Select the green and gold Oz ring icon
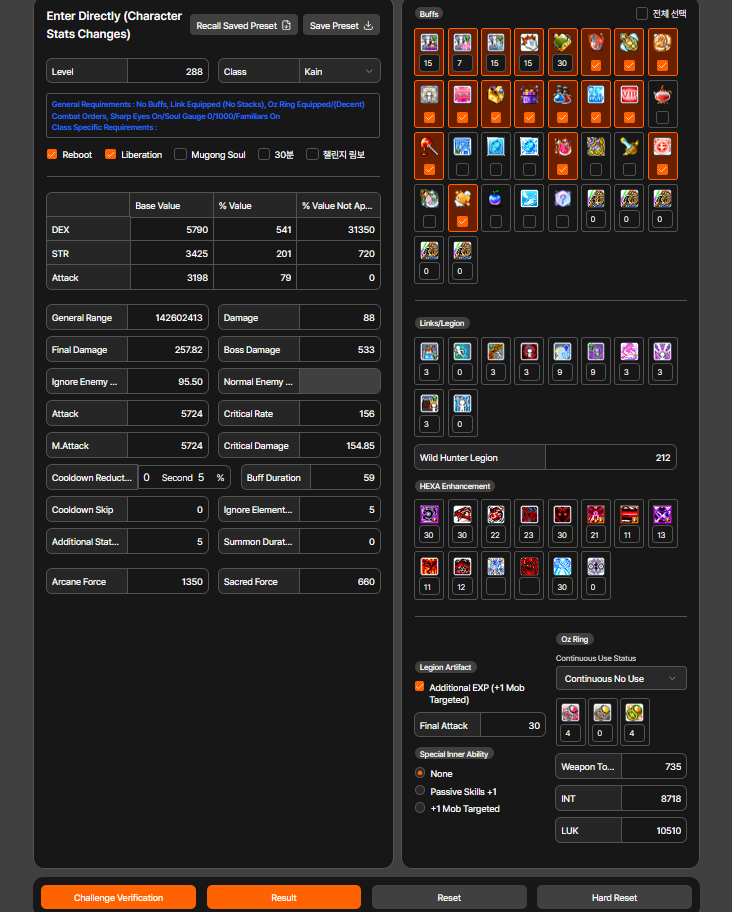This screenshot has width=732, height=912. [x=634, y=712]
